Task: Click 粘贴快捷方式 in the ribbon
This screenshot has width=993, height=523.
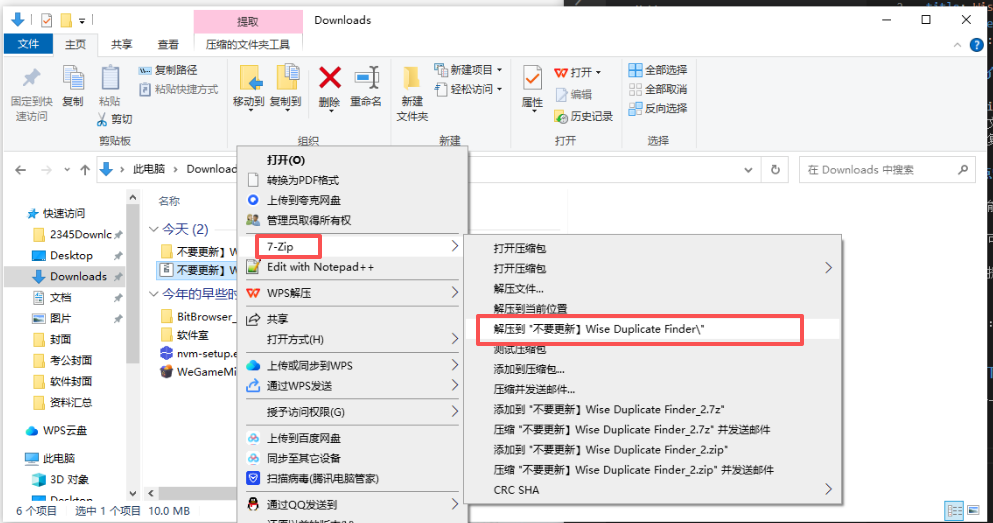Action: pos(179,89)
